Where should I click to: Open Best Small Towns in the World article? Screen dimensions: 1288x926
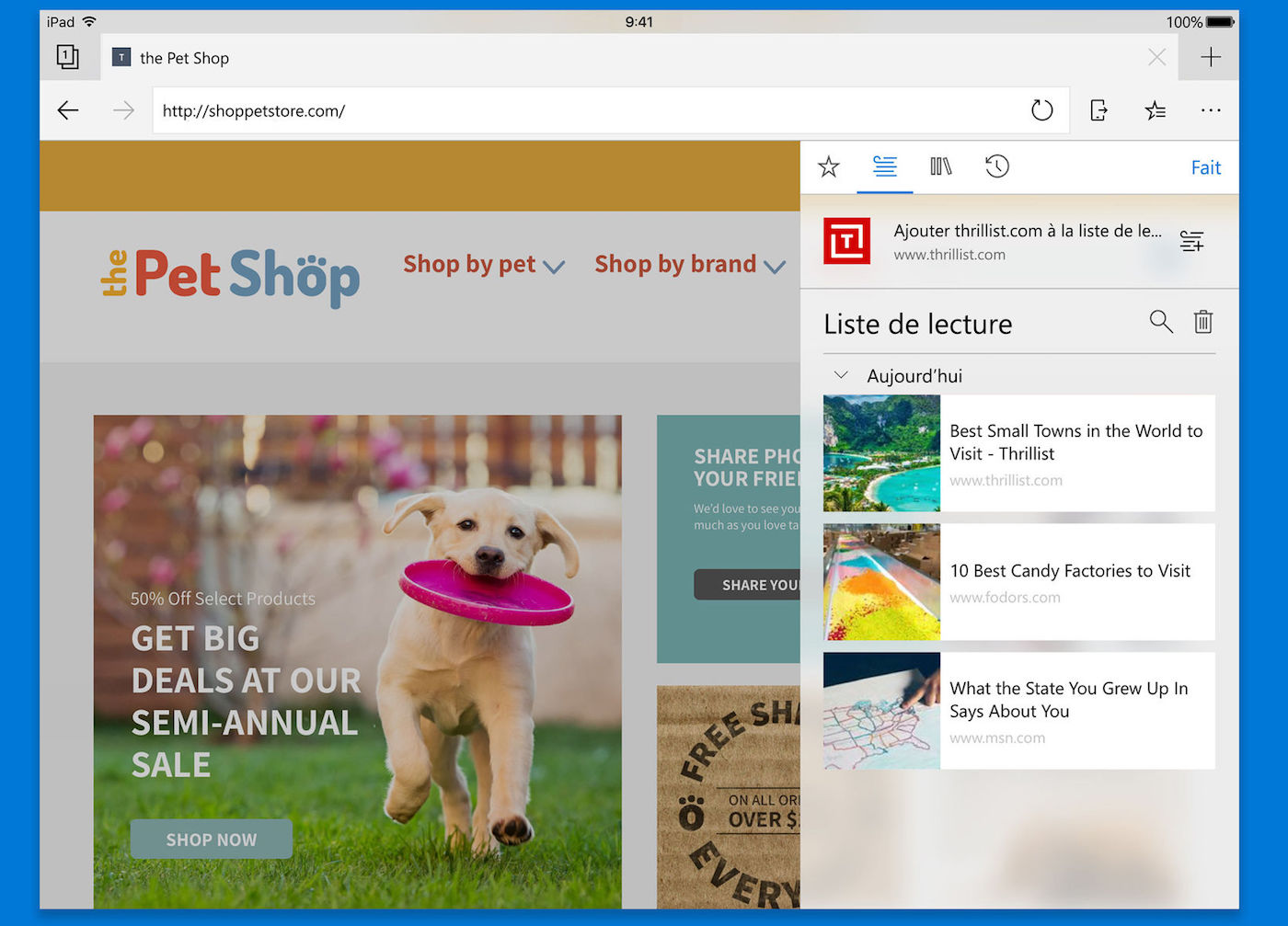[1019, 453]
